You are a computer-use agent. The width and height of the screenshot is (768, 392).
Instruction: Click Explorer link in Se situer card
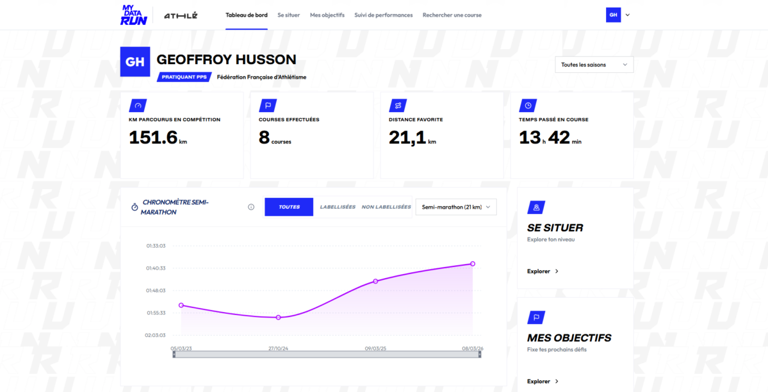coord(543,271)
